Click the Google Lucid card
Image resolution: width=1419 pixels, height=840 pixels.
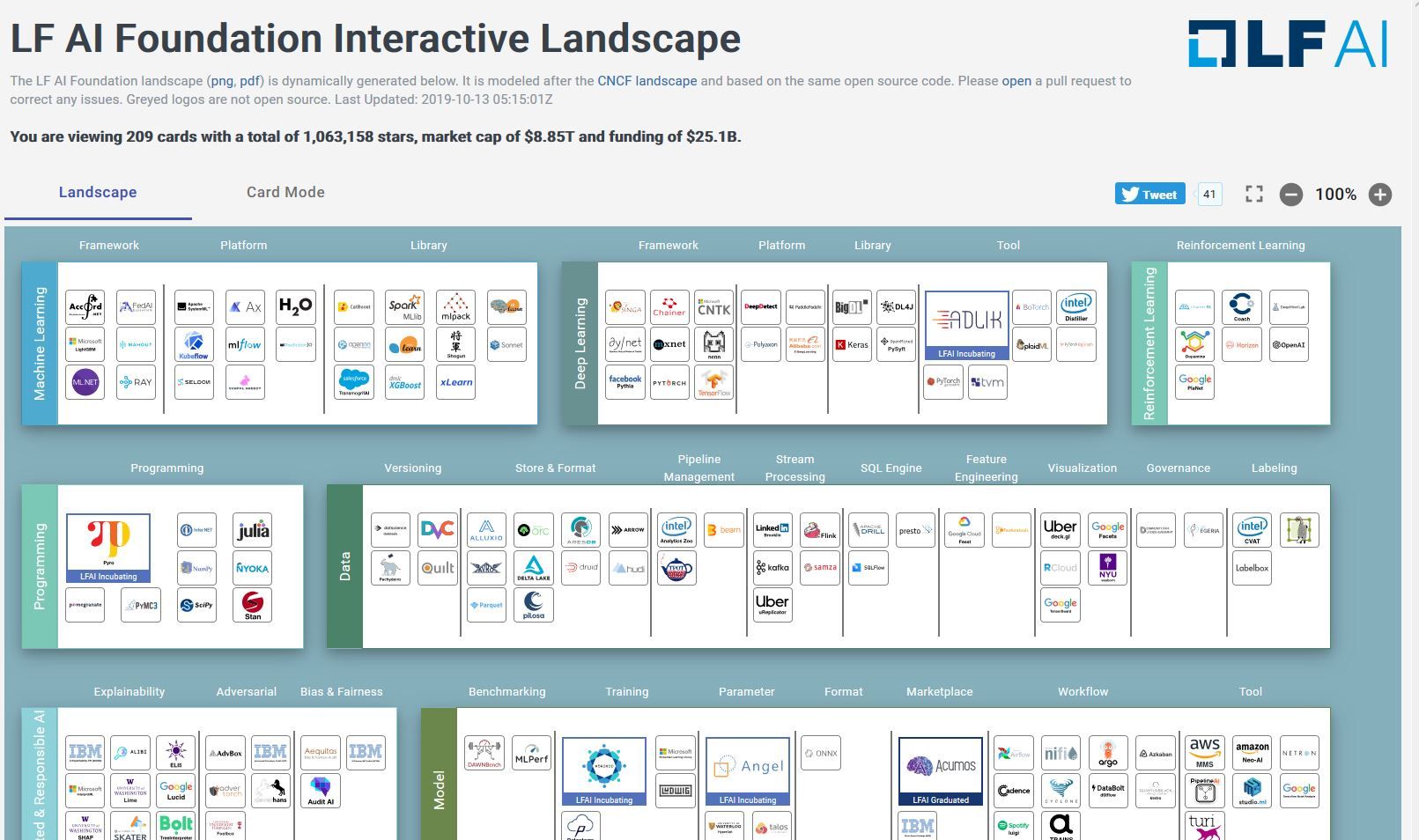point(176,791)
